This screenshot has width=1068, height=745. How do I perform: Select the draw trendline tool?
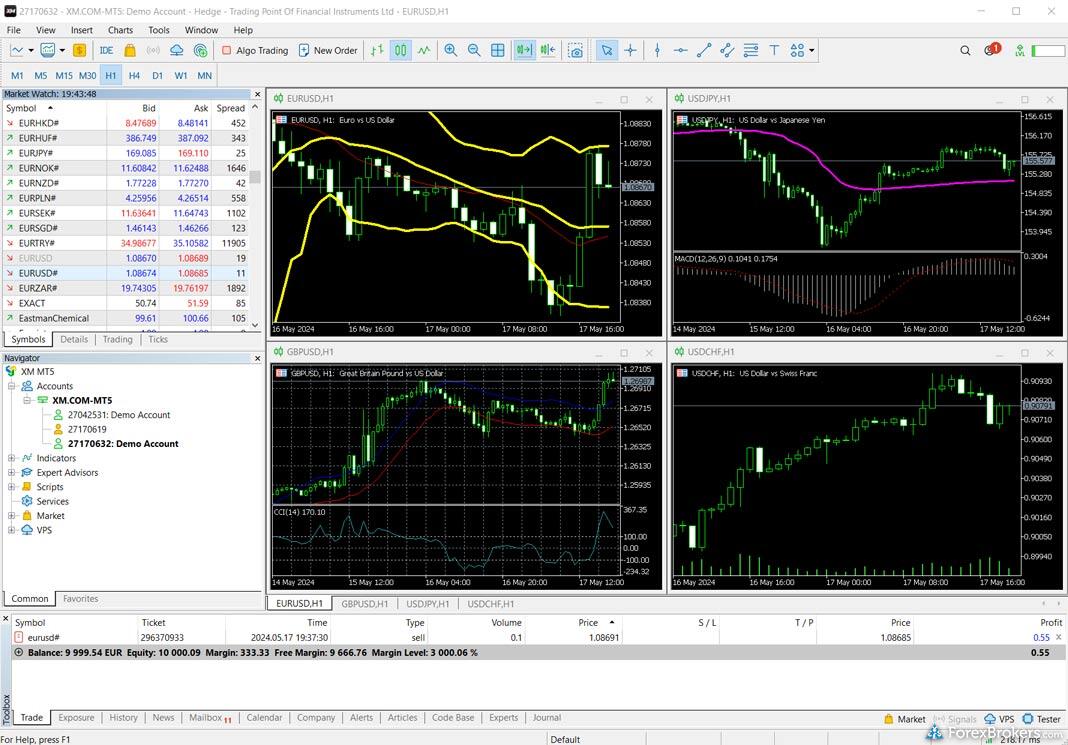click(703, 50)
